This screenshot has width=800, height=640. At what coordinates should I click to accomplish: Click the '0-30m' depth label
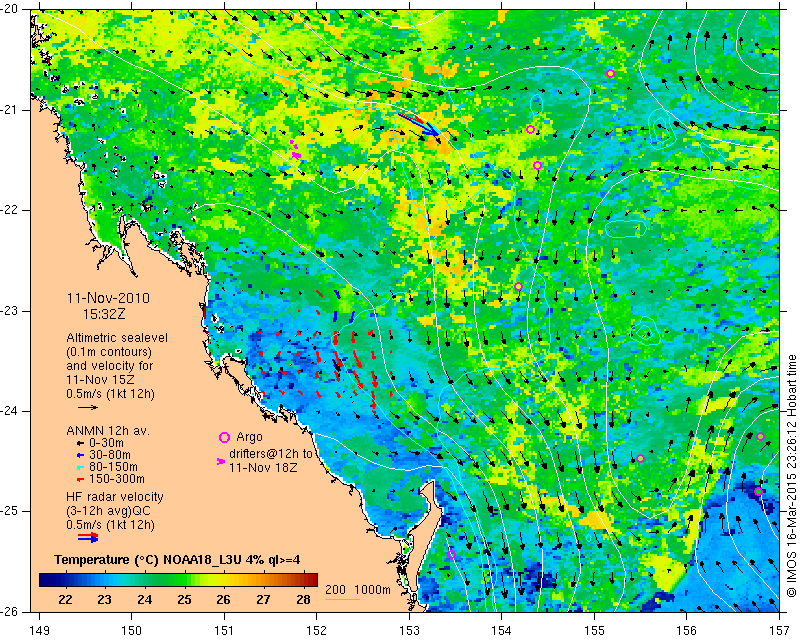[106, 443]
